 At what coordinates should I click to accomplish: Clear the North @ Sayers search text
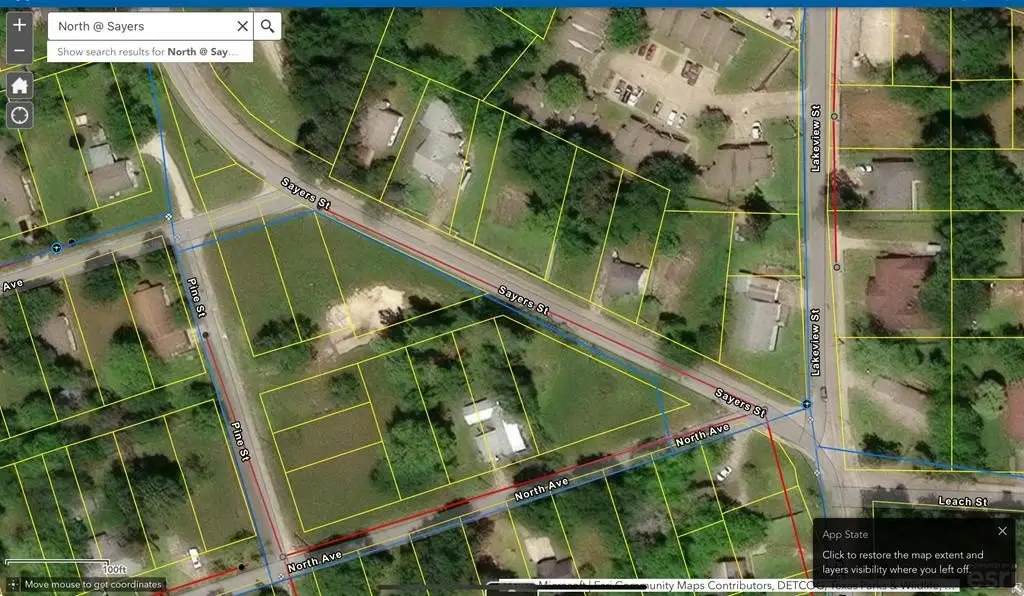(242, 26)
